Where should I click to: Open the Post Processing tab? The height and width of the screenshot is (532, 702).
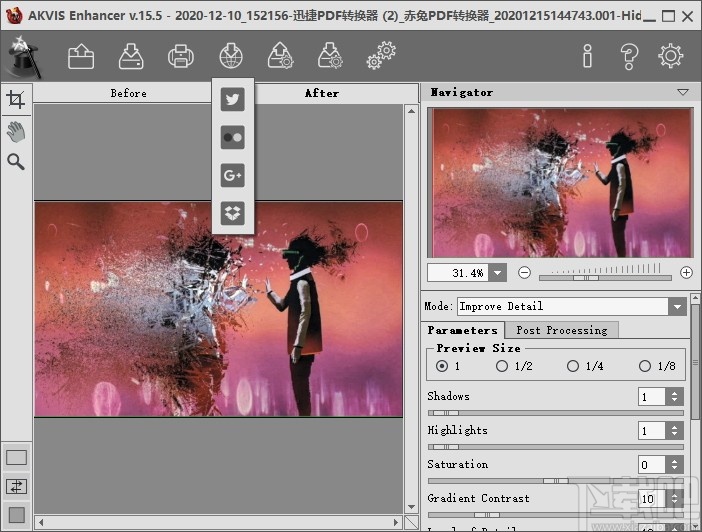click(x=562, y=330)
